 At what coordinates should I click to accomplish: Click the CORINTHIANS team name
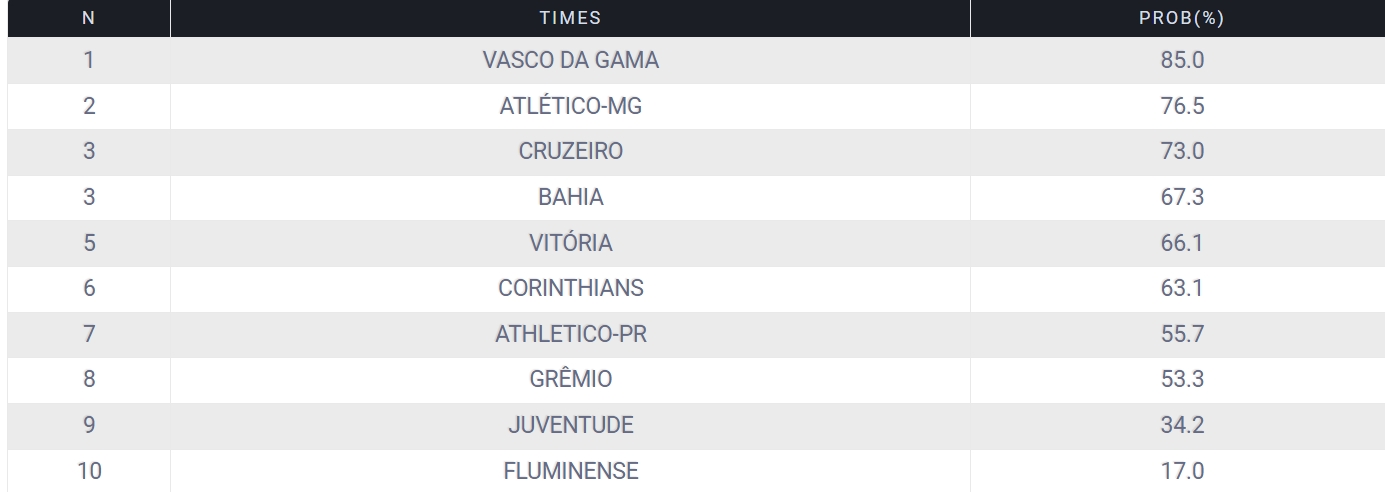(570, 289)
